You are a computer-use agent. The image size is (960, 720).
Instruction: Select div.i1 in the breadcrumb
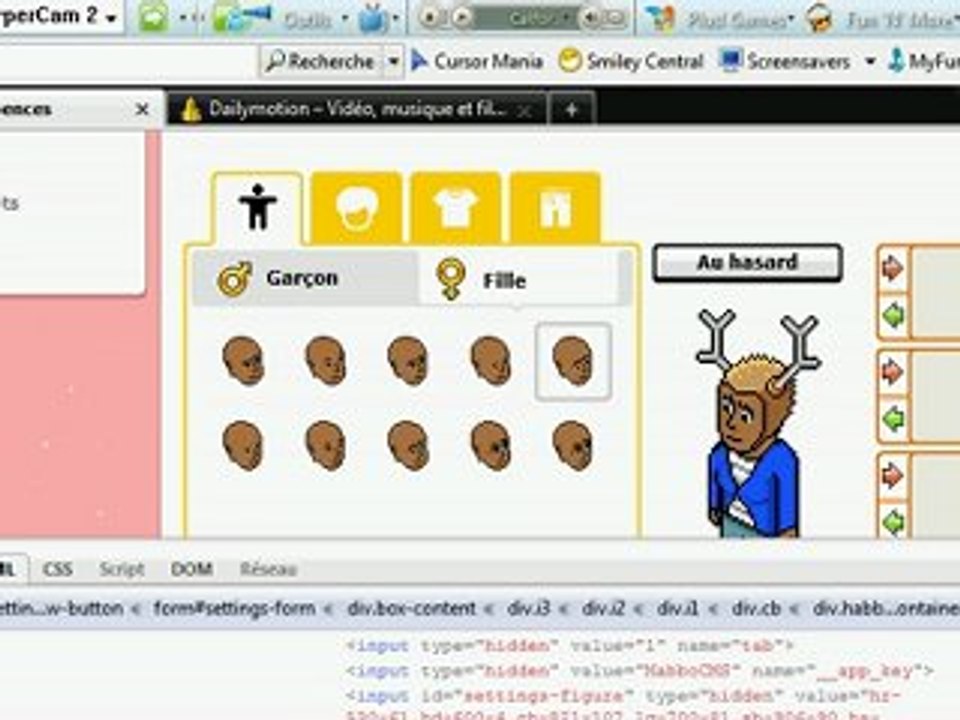(x=677, y=609)
